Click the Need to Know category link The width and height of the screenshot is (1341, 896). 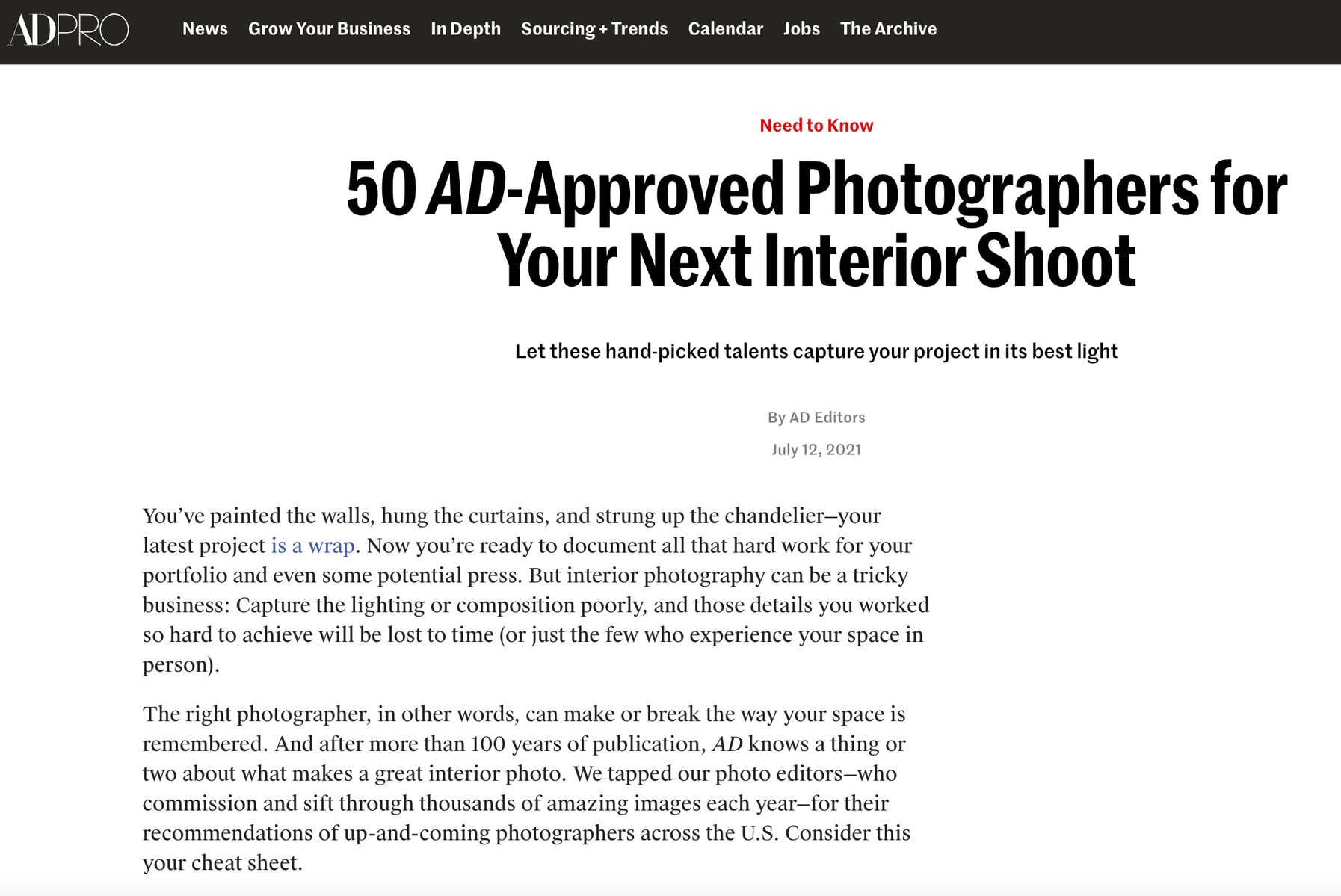[x=816, y=126]
